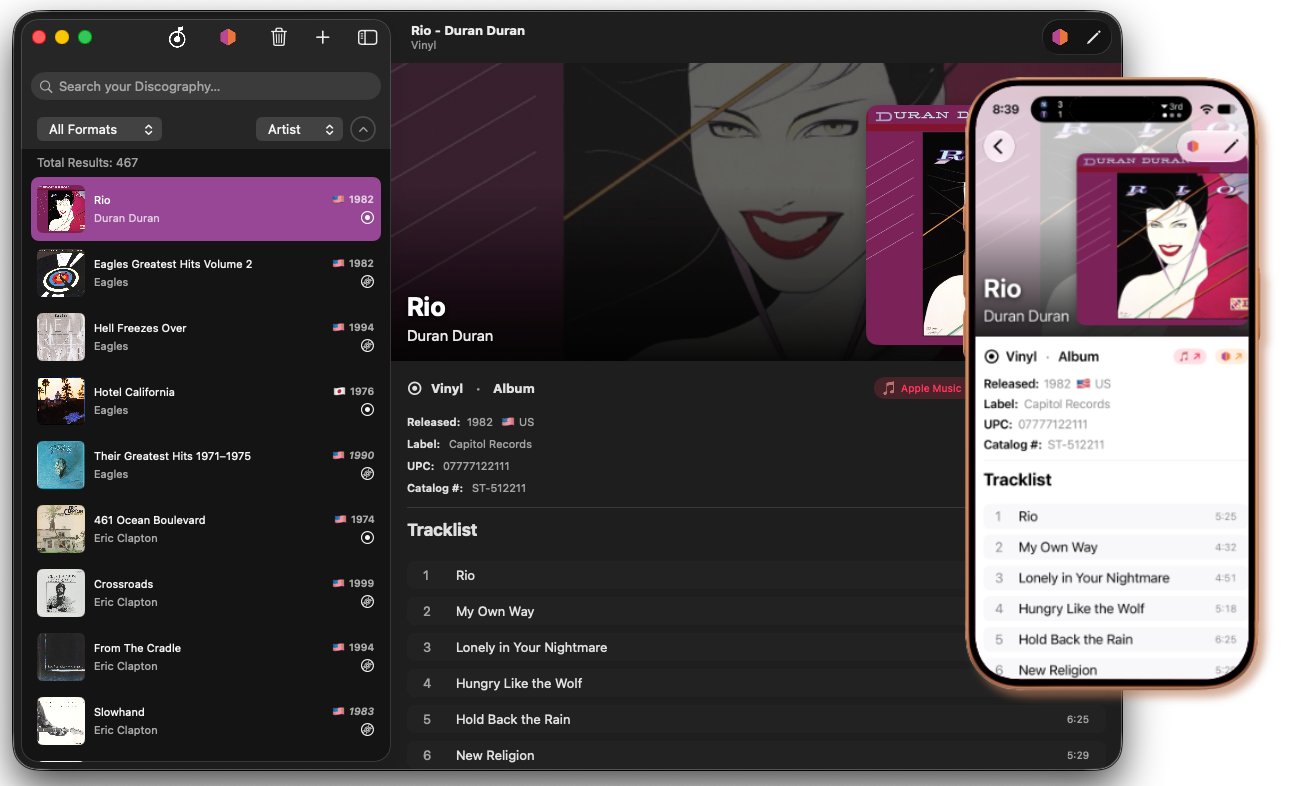Viewport: 1289px width, 786px height.
Task: Click the UPC value 07777122111 in detail pane
Action: [476, 466]
